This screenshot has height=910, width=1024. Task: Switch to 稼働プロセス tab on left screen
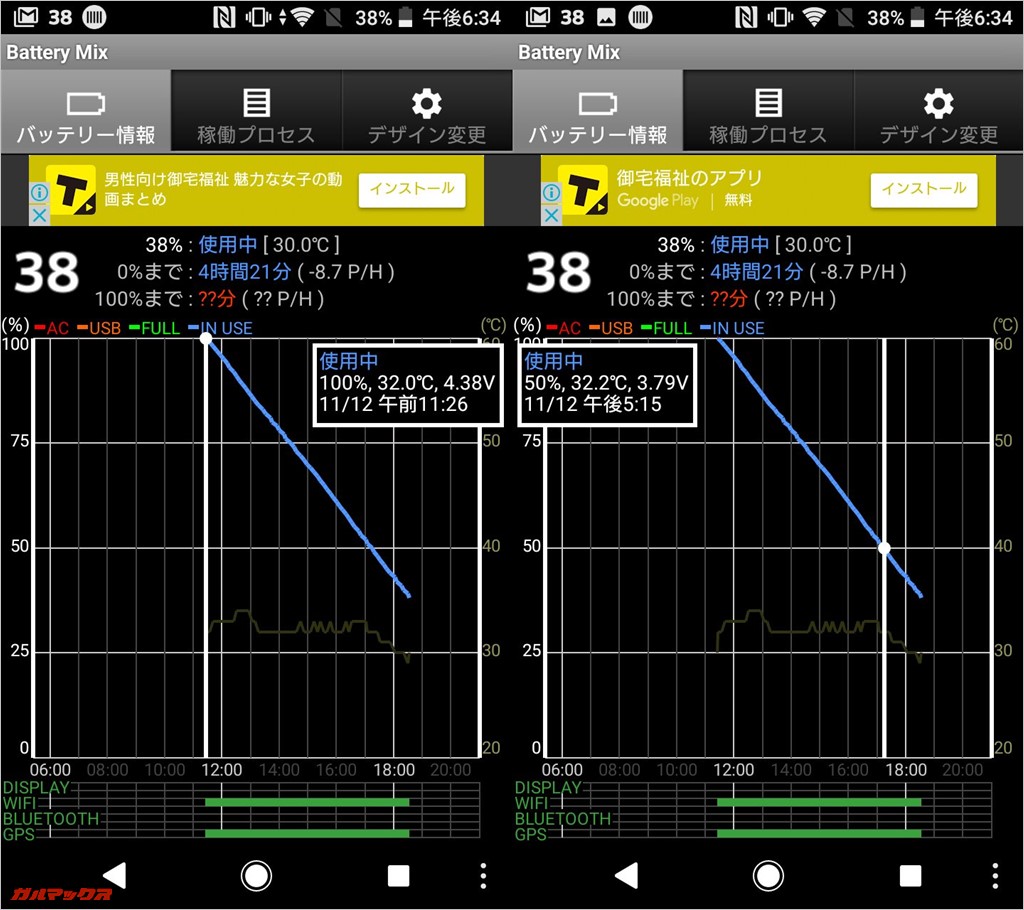click(x=256, y=112)
